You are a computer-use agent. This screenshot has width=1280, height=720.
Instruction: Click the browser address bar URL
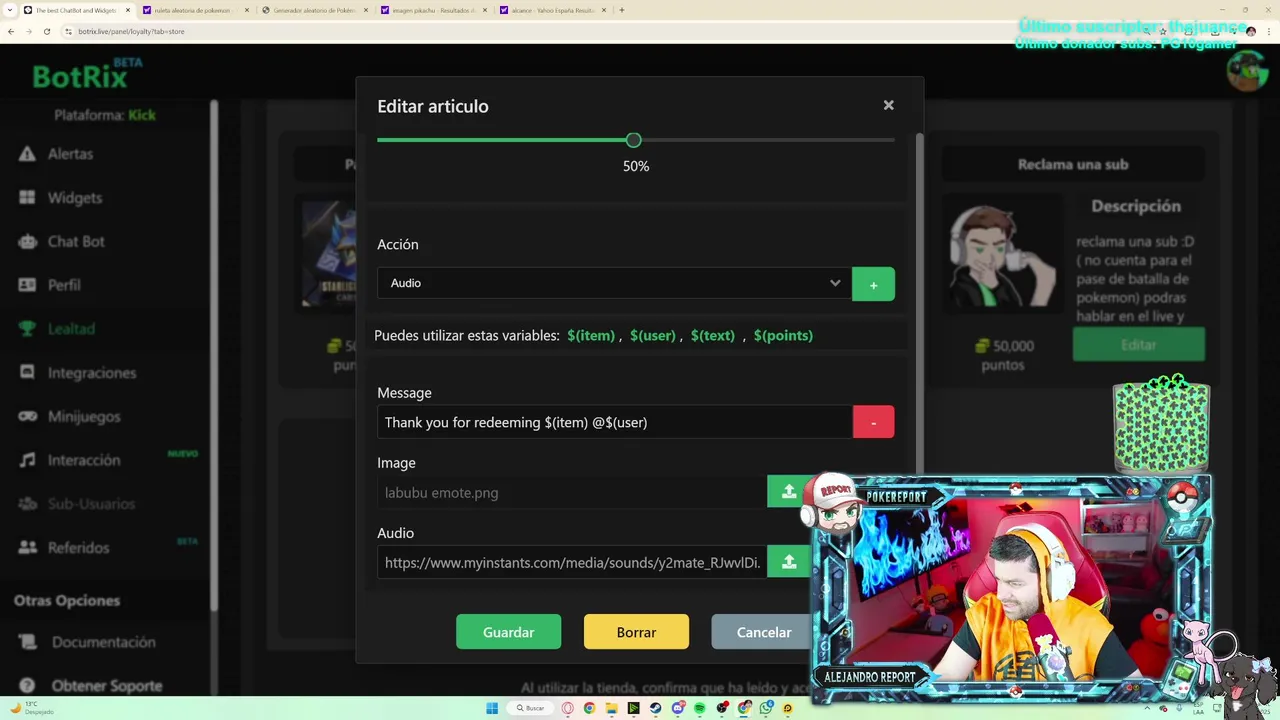(131, 31)
